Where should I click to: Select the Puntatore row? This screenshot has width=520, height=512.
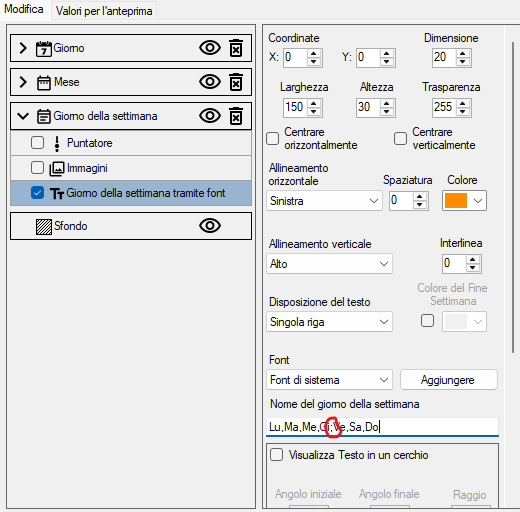point(131,143)
